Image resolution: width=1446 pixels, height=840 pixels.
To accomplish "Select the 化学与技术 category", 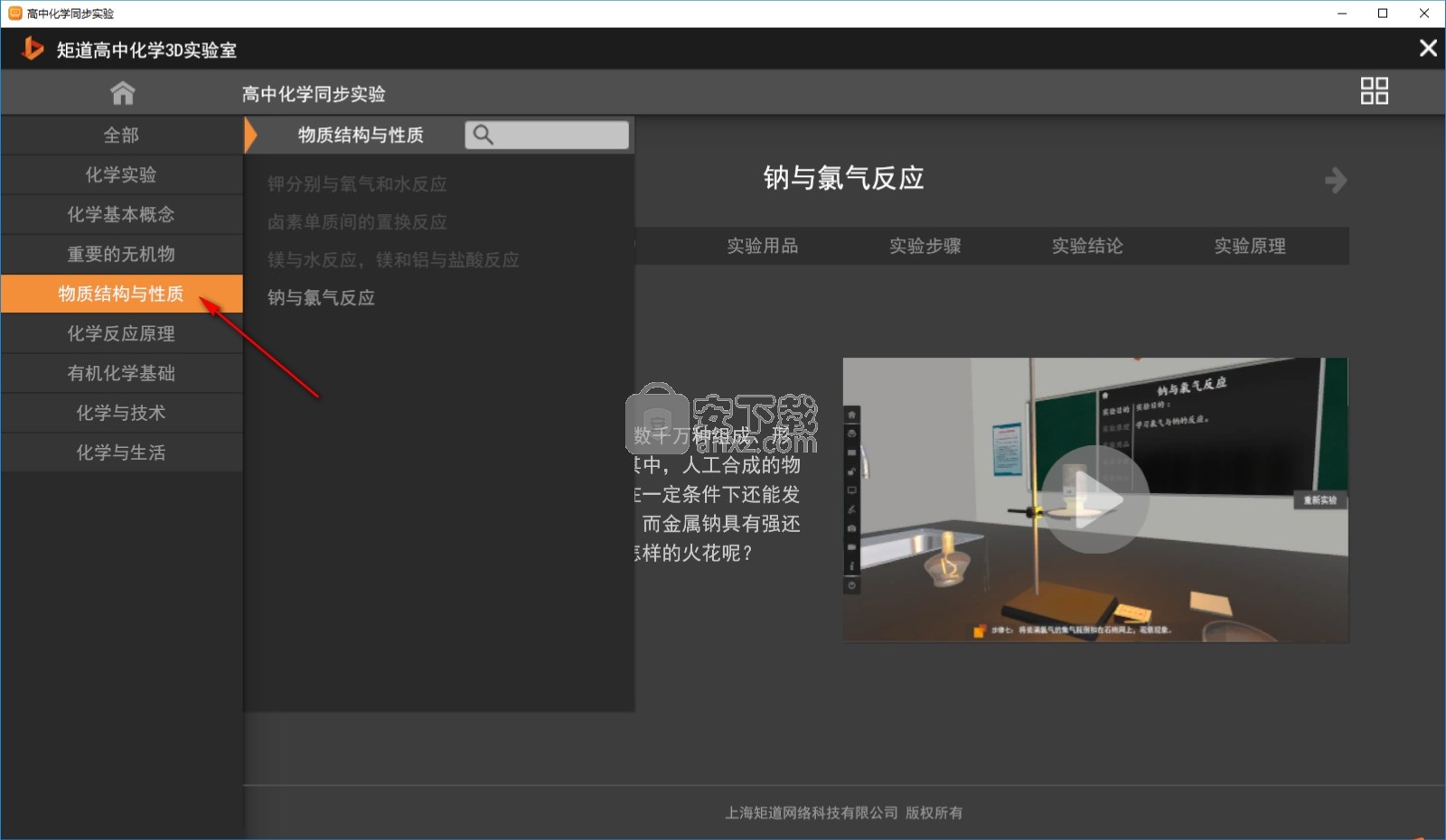I will [121, 414].
